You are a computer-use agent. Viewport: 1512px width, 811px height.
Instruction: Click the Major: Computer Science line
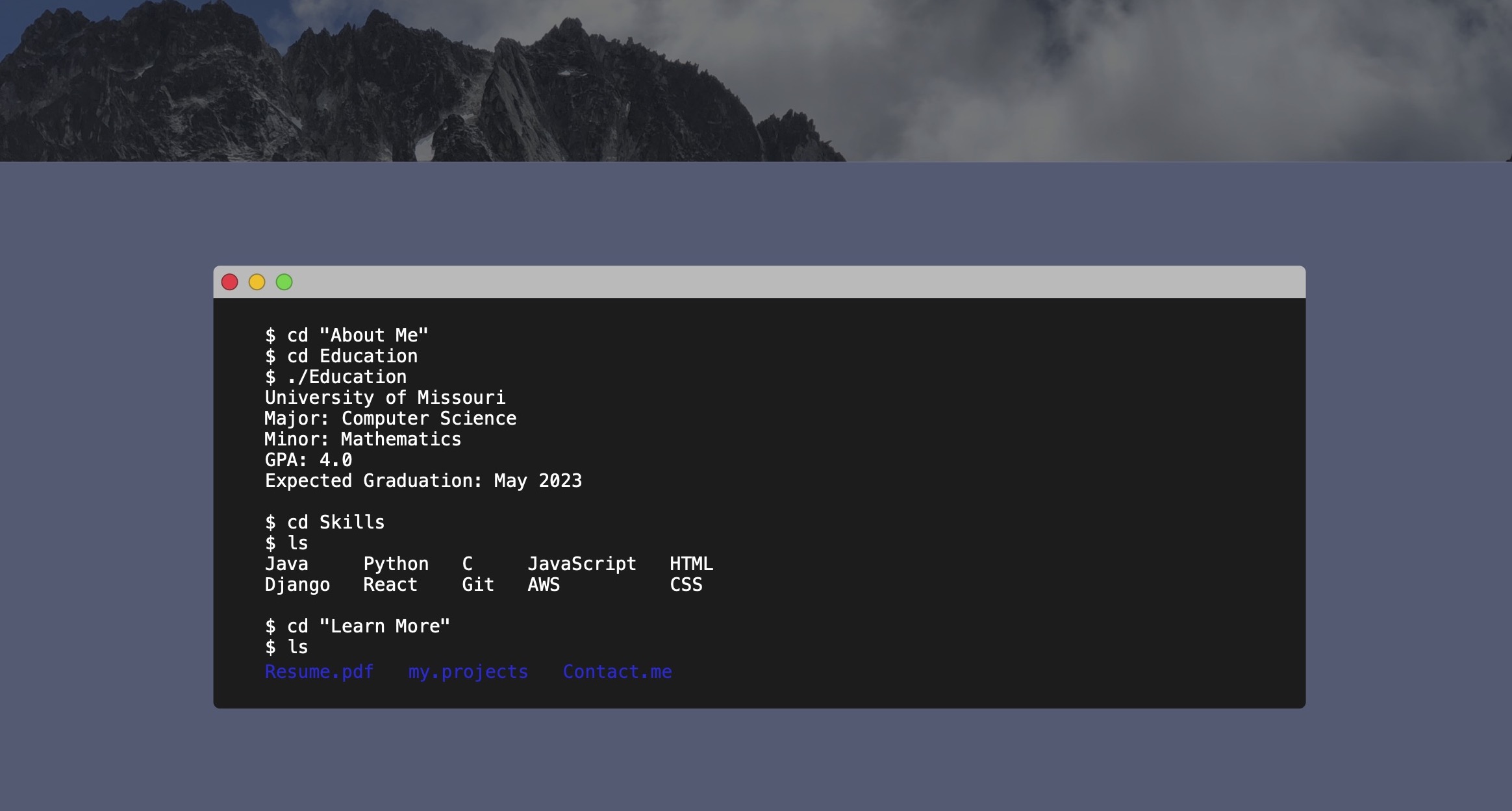click(x=390, y=418)
